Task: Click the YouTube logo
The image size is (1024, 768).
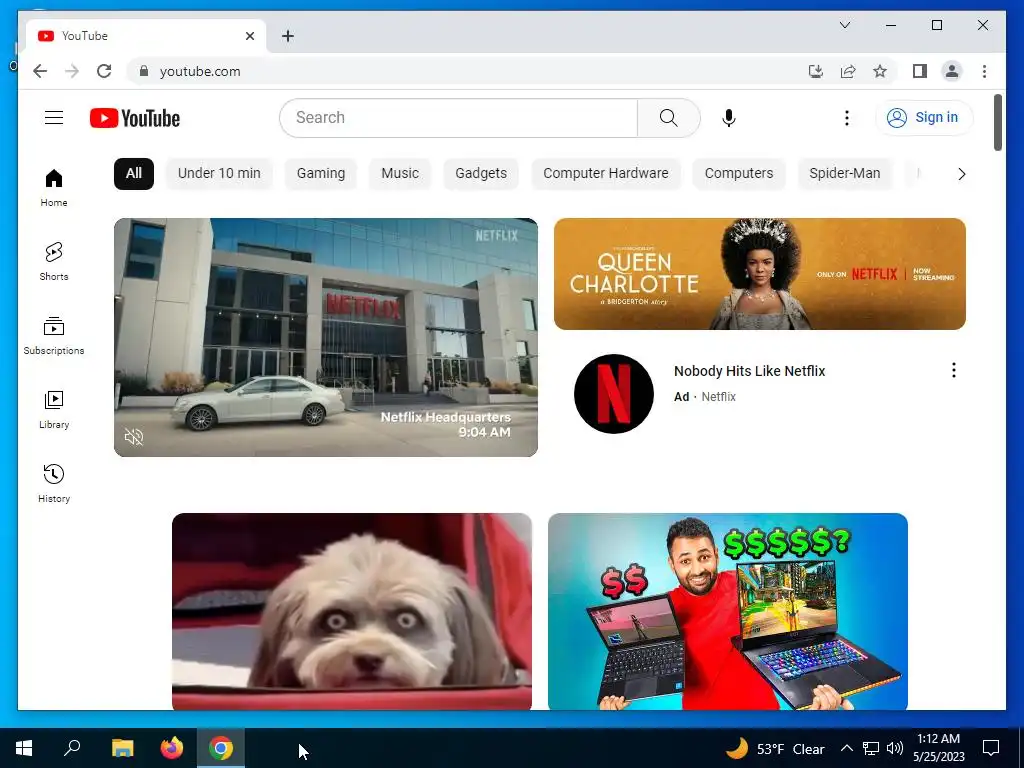Action: point(135,118)
